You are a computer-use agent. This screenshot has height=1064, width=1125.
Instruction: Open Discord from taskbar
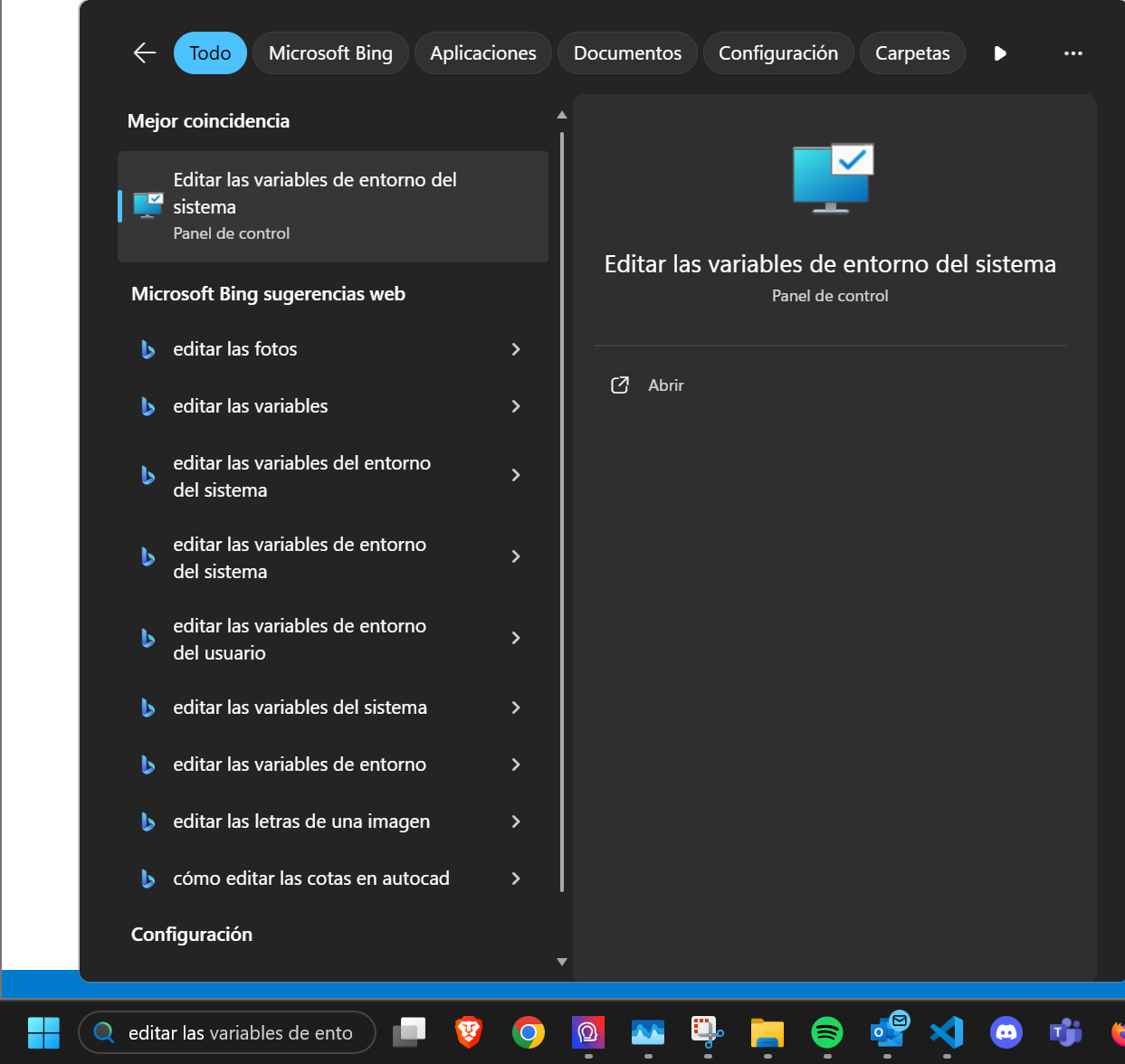[1006, 1032]
